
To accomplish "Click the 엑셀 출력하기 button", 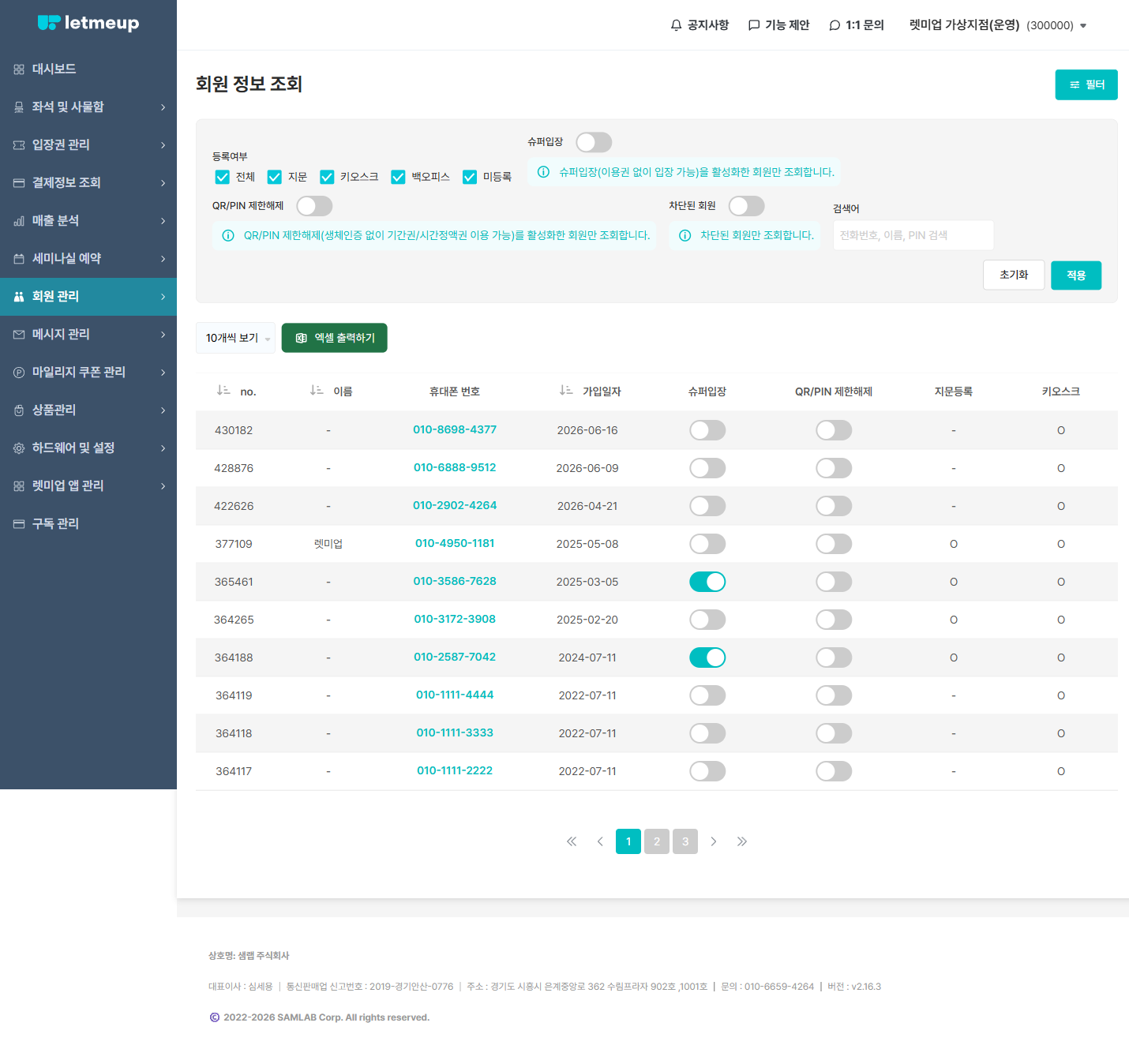I will pyautogui.click(x=335, y=338).
